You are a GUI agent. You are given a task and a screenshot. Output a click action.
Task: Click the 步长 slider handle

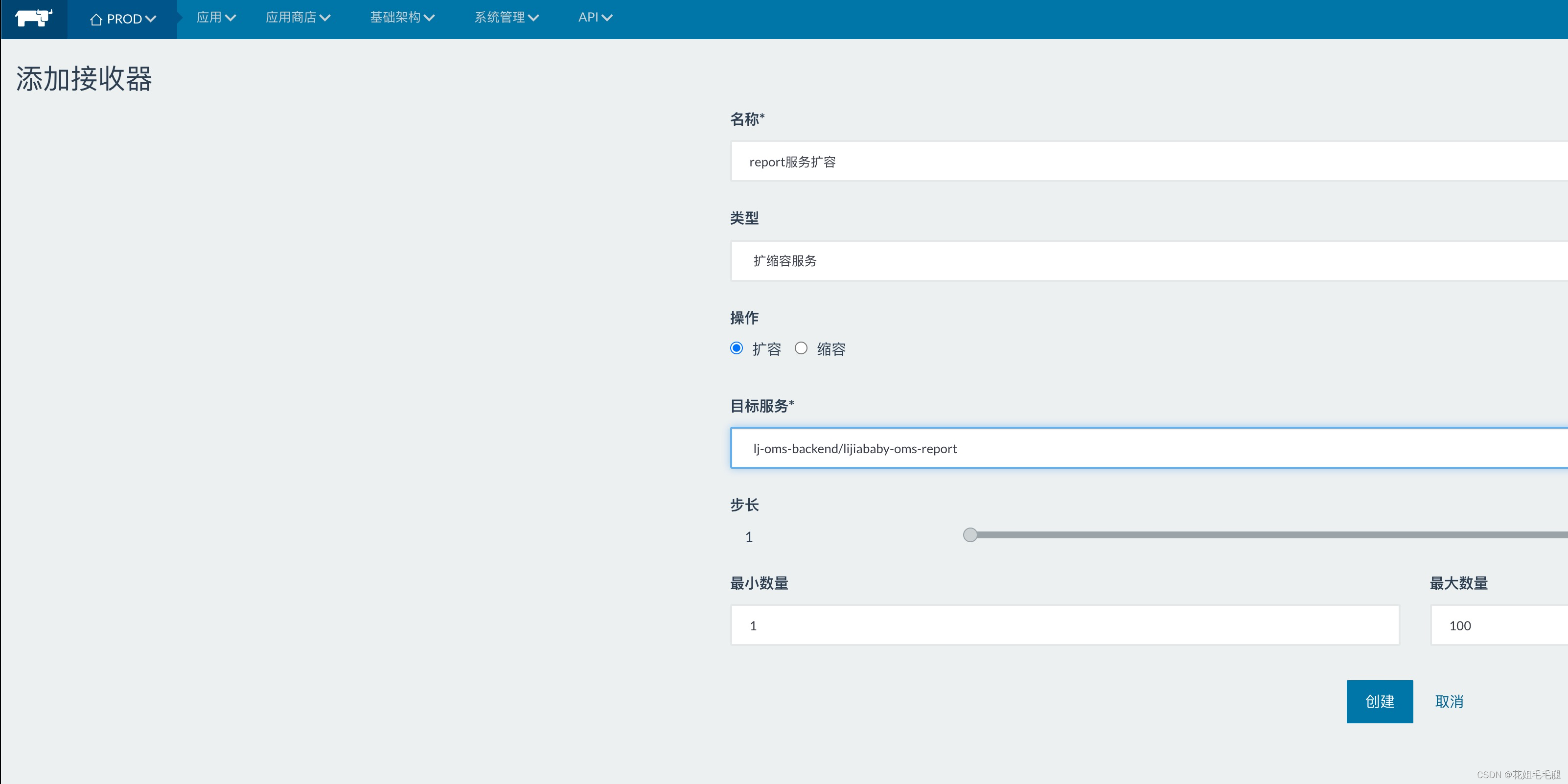pos(970,535)
